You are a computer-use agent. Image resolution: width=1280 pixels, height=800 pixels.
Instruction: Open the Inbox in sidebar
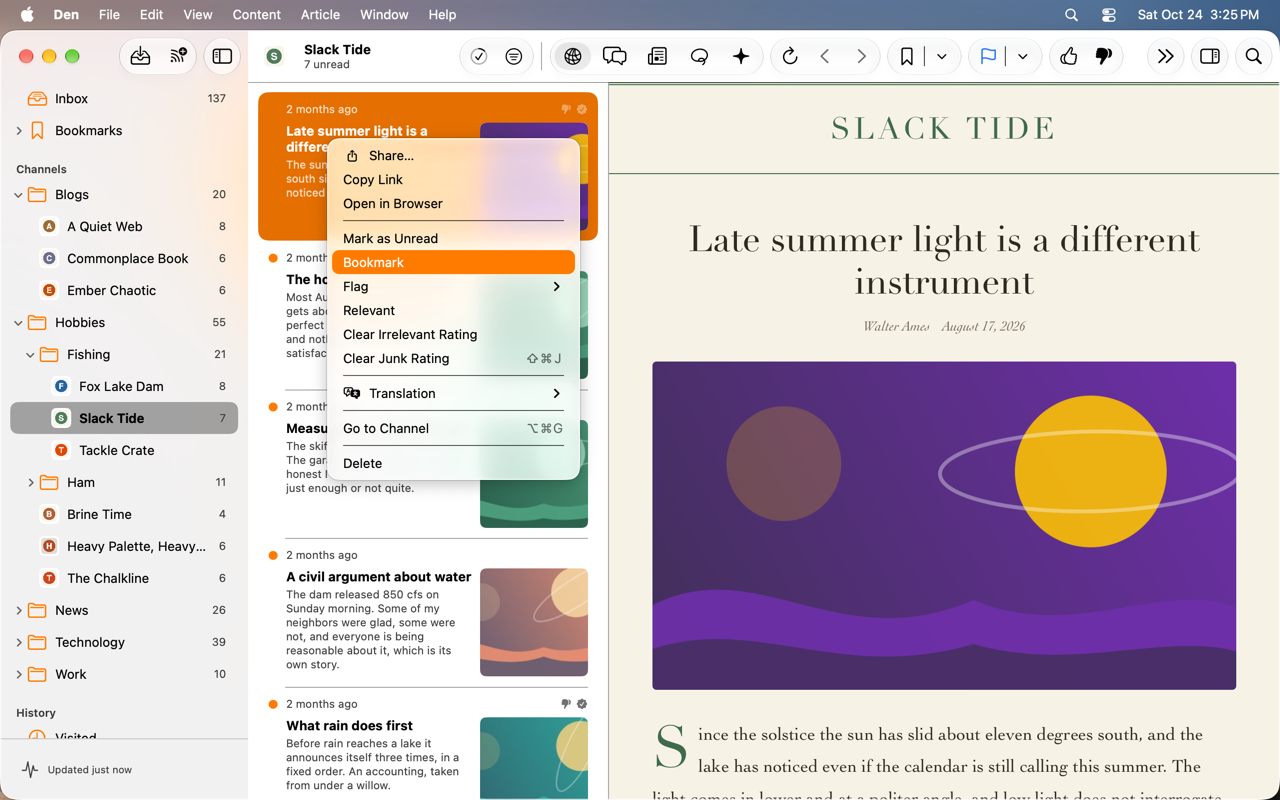click(124, 99)
